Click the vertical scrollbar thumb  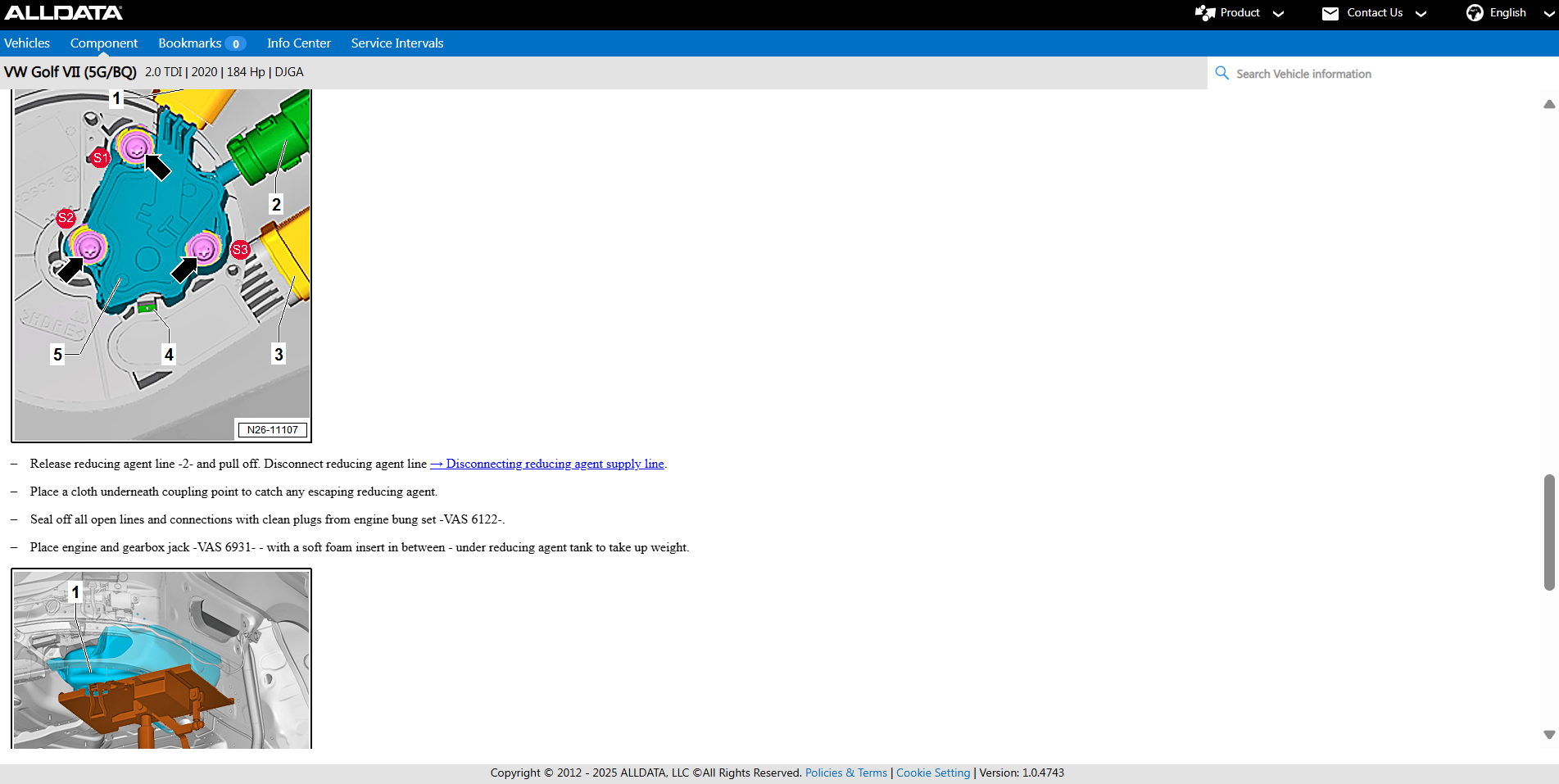pyautogui.click(x=1549, y=532)
